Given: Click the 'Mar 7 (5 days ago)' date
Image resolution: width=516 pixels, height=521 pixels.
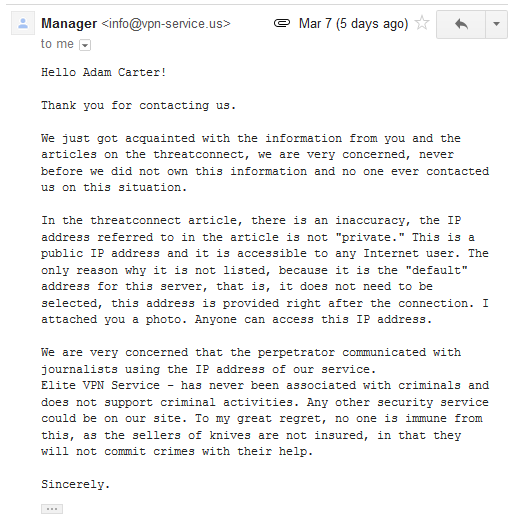Looking at the screenshot, I should pos(353,24).
